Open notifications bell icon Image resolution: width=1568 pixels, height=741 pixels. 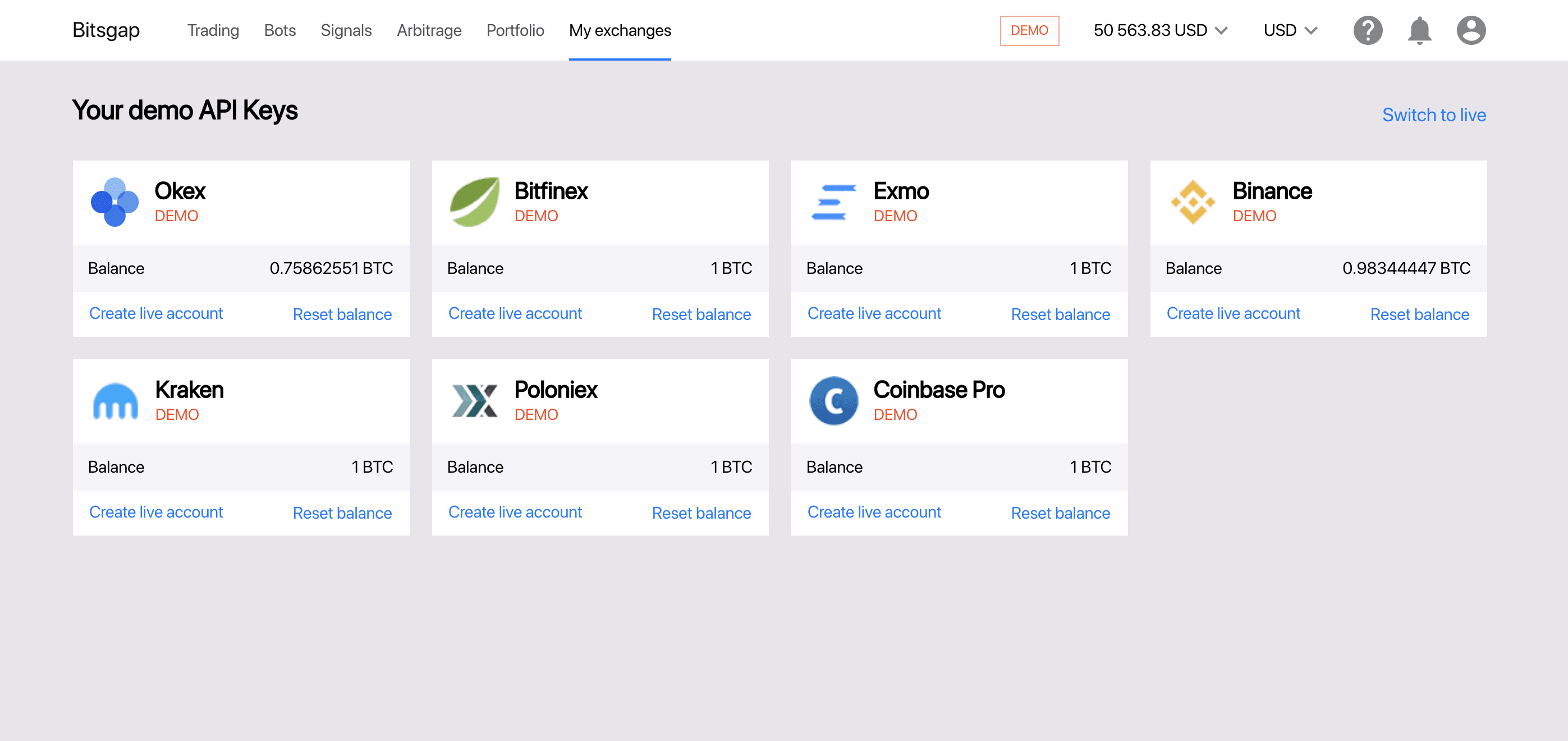click(x=1419, y=30)
